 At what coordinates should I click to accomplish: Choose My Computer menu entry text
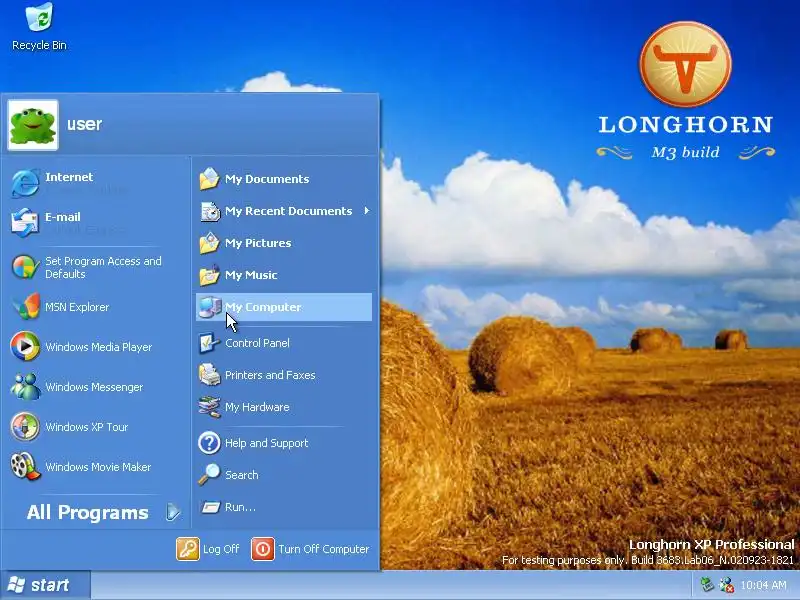pyautogui.click(x=263, y=307)
